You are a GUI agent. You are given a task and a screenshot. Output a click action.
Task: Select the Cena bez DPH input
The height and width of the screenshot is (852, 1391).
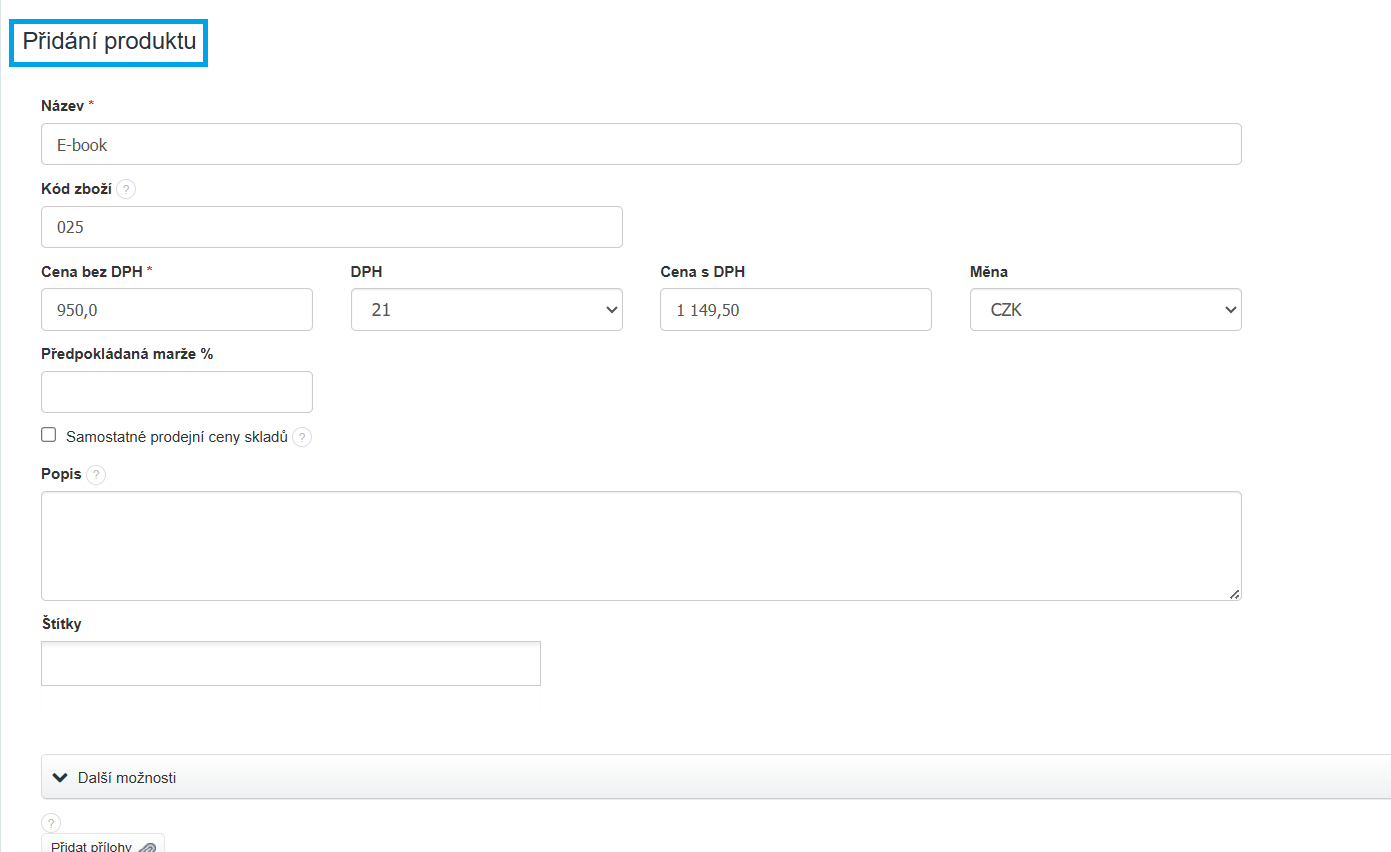click(177, 310)
